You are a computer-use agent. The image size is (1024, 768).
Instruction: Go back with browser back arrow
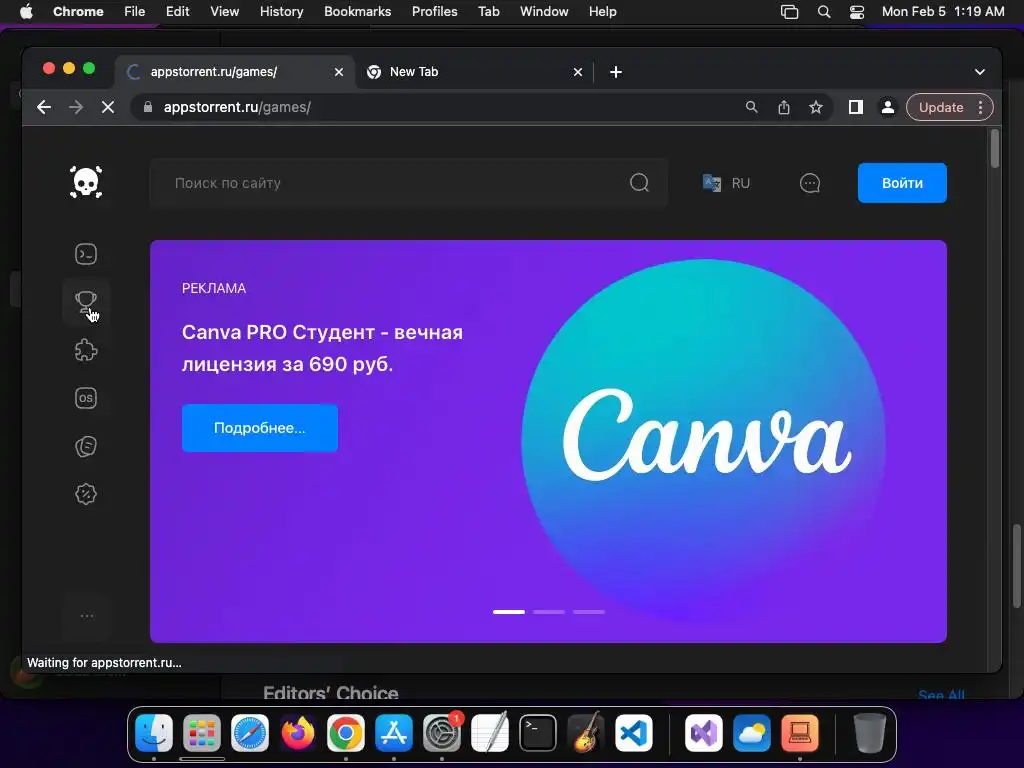coord(44,107)
